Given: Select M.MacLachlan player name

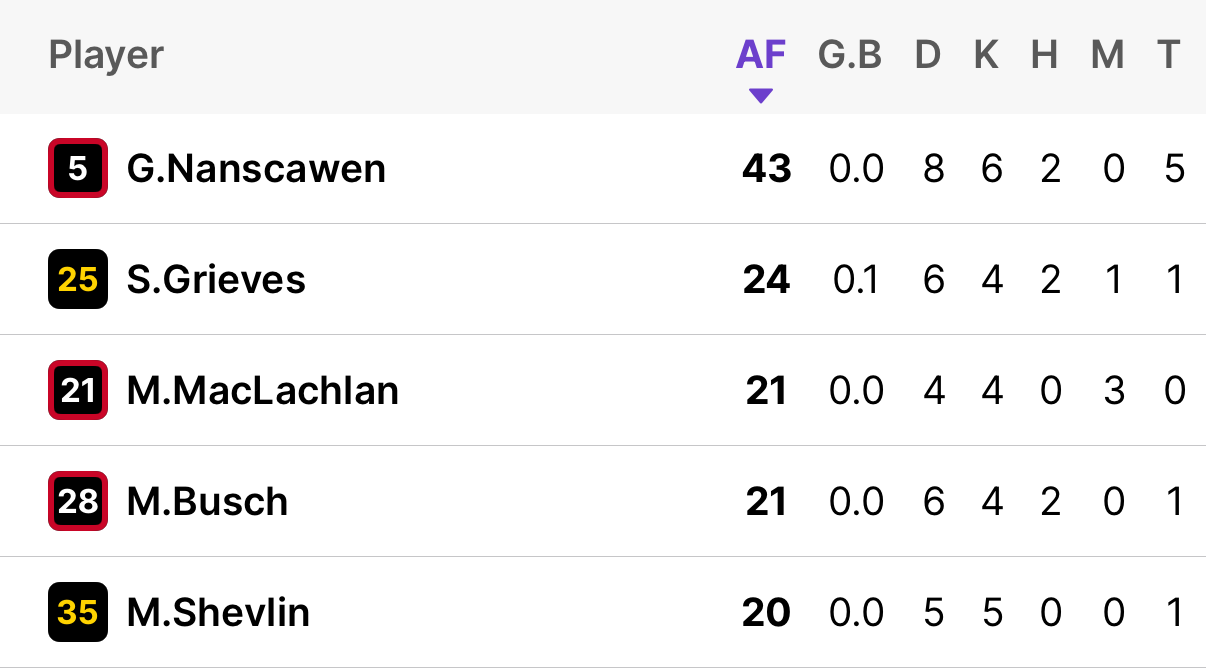Looking at the screenshot, I should pyautogui.click(x=262, y=390).
